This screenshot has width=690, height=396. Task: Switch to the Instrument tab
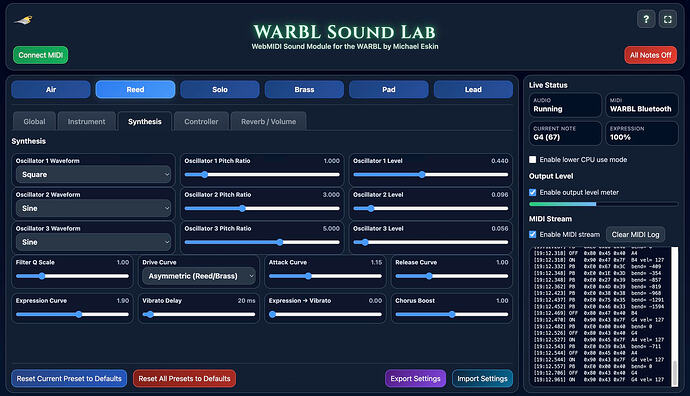click(x=86, y=121)
